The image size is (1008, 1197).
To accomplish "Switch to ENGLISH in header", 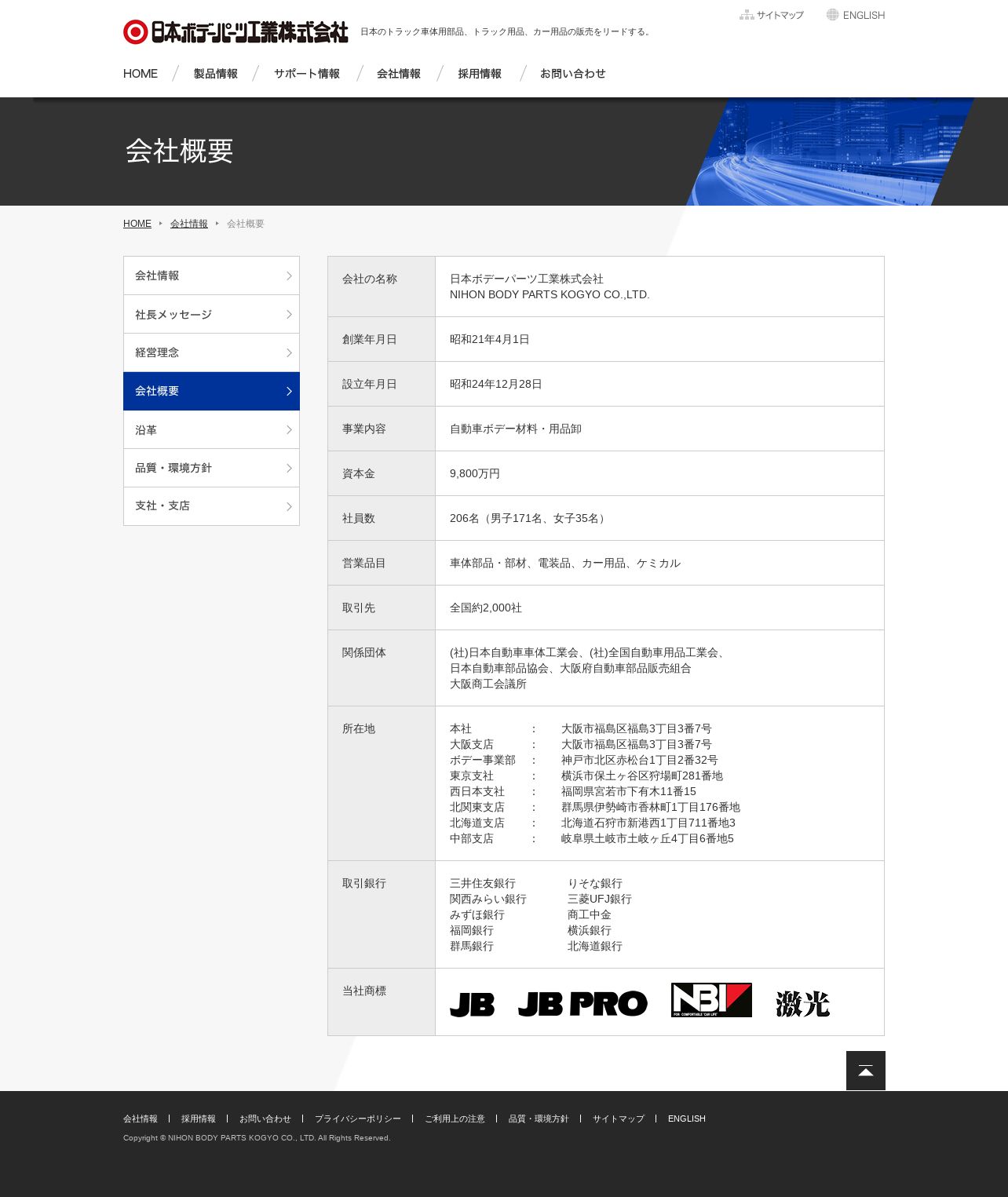I will [x=864, y=15].
